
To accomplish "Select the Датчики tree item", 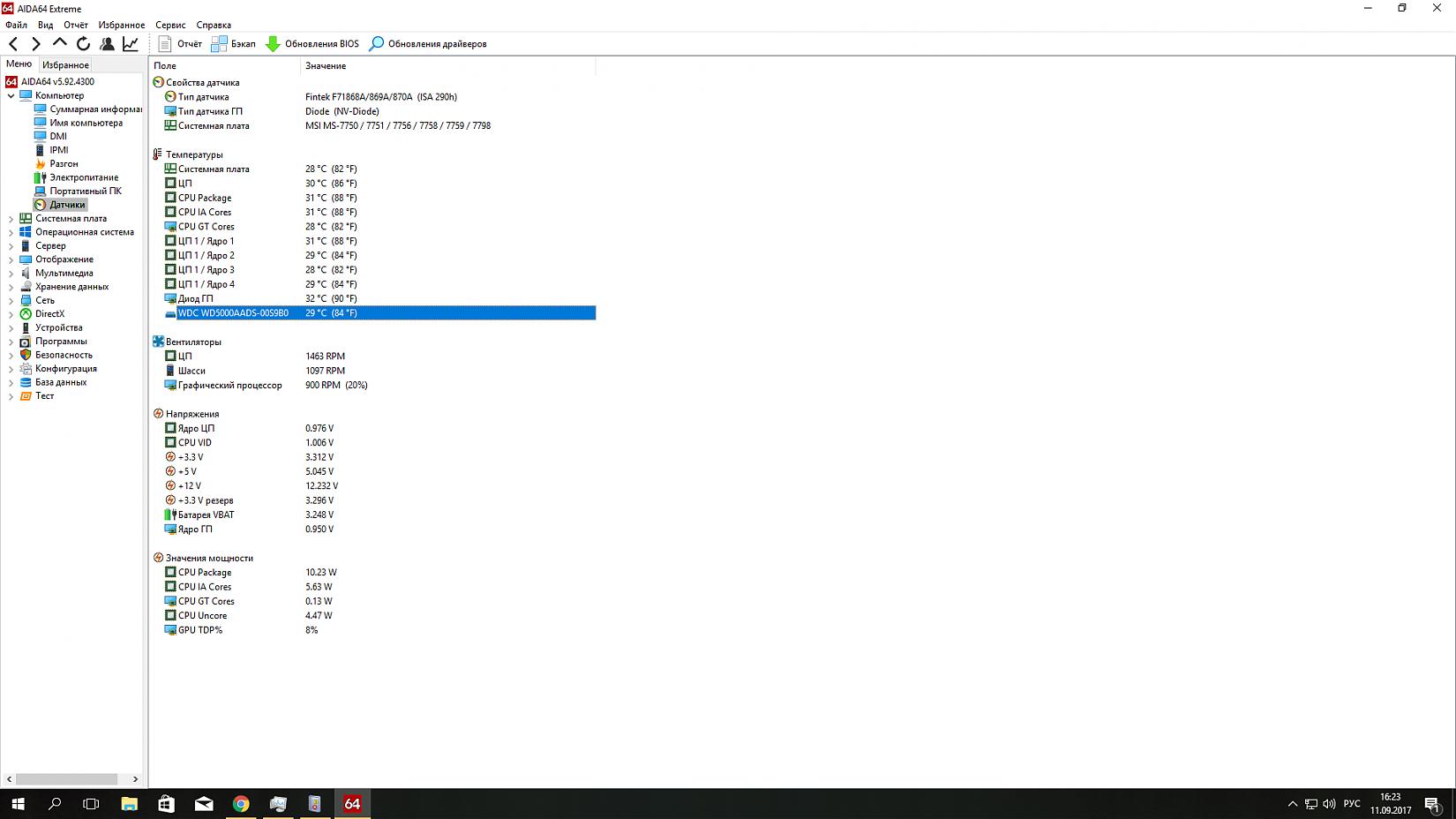I will click(x=60, y=205).
